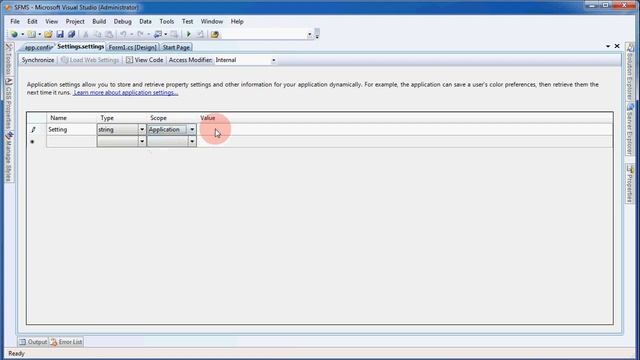Click the Paste icon in the toolbar
Viewport: 640px width, 360px height.
point(109,34)
